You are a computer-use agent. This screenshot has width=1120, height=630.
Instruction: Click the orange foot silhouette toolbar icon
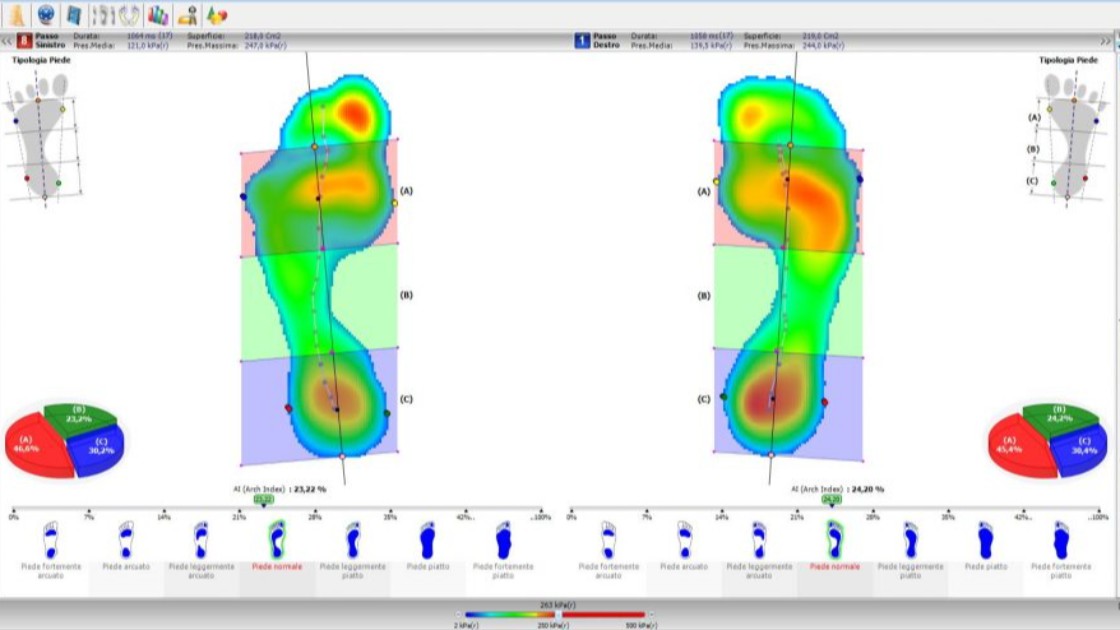pyautogui.click(x=17, y=15)
